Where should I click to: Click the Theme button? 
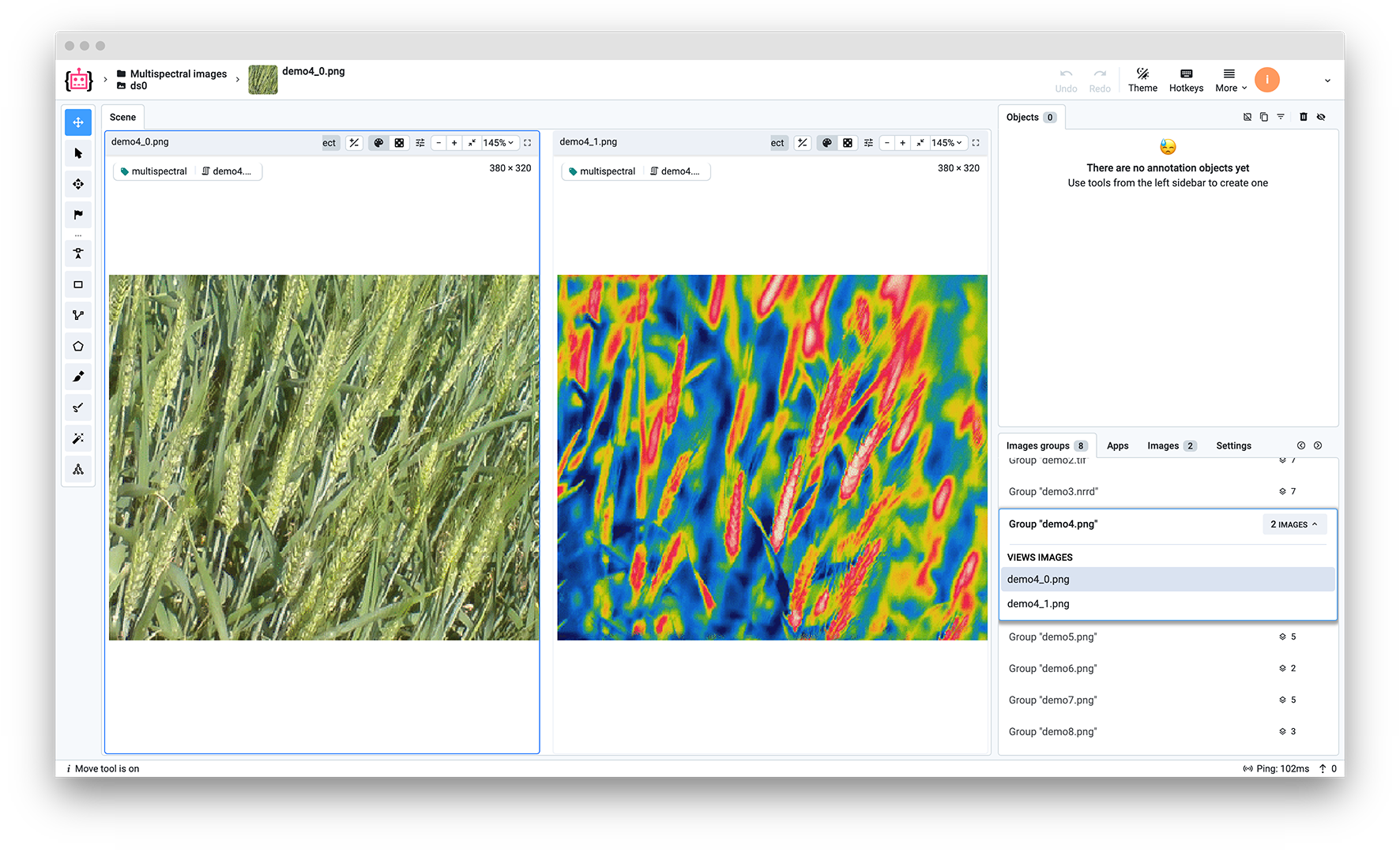tap(1142, 81)
